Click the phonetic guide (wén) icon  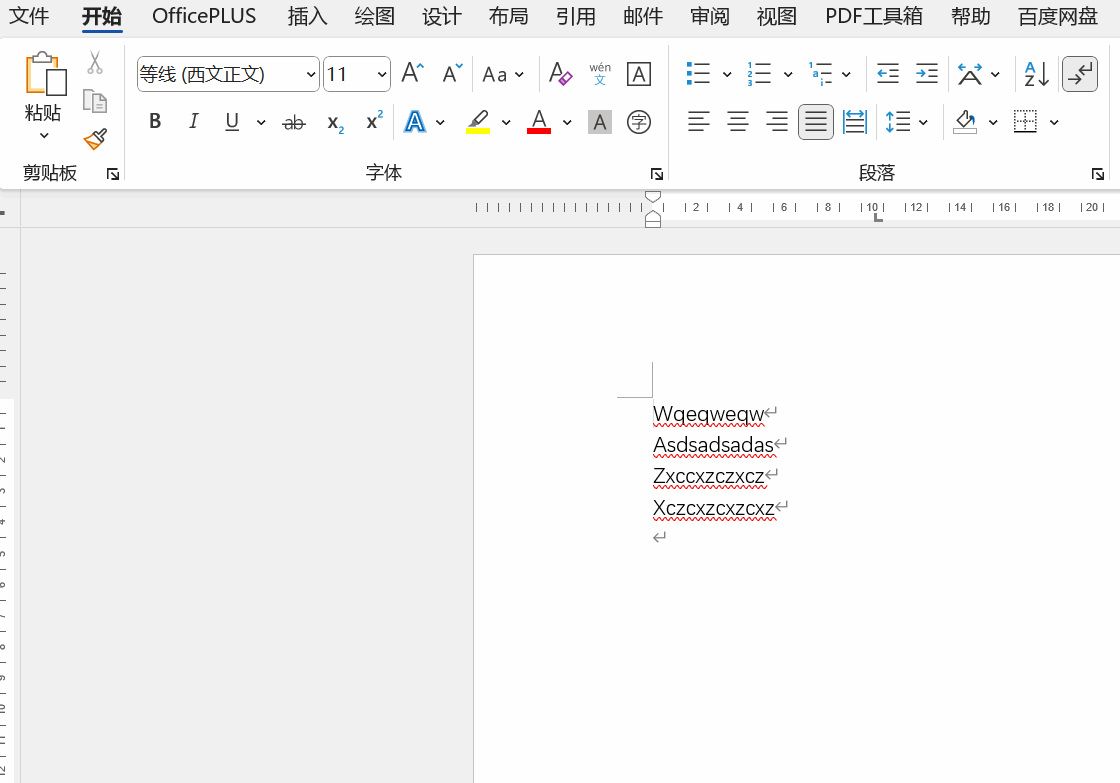pos(600,74)
